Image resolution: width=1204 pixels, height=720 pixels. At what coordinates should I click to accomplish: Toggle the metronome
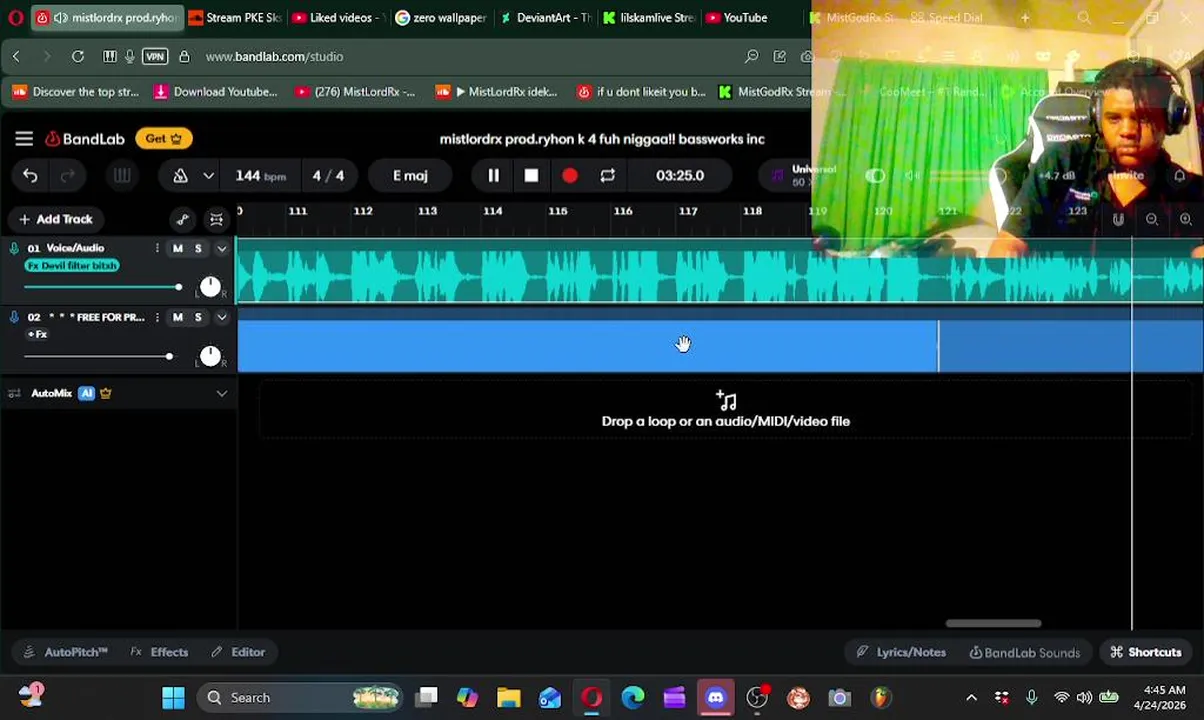(x=181, y=176)
